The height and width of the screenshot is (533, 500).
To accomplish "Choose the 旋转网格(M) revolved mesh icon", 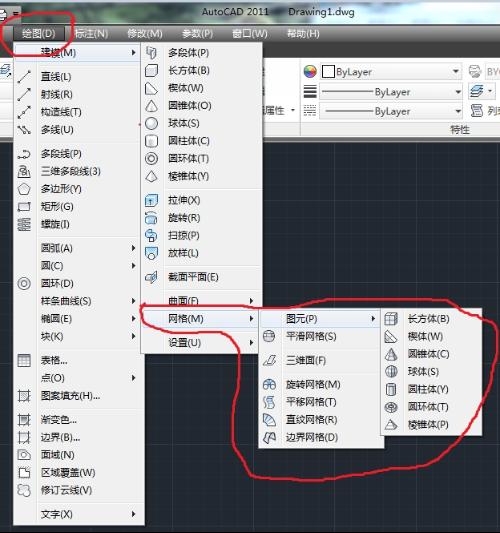I will [269, 384].
